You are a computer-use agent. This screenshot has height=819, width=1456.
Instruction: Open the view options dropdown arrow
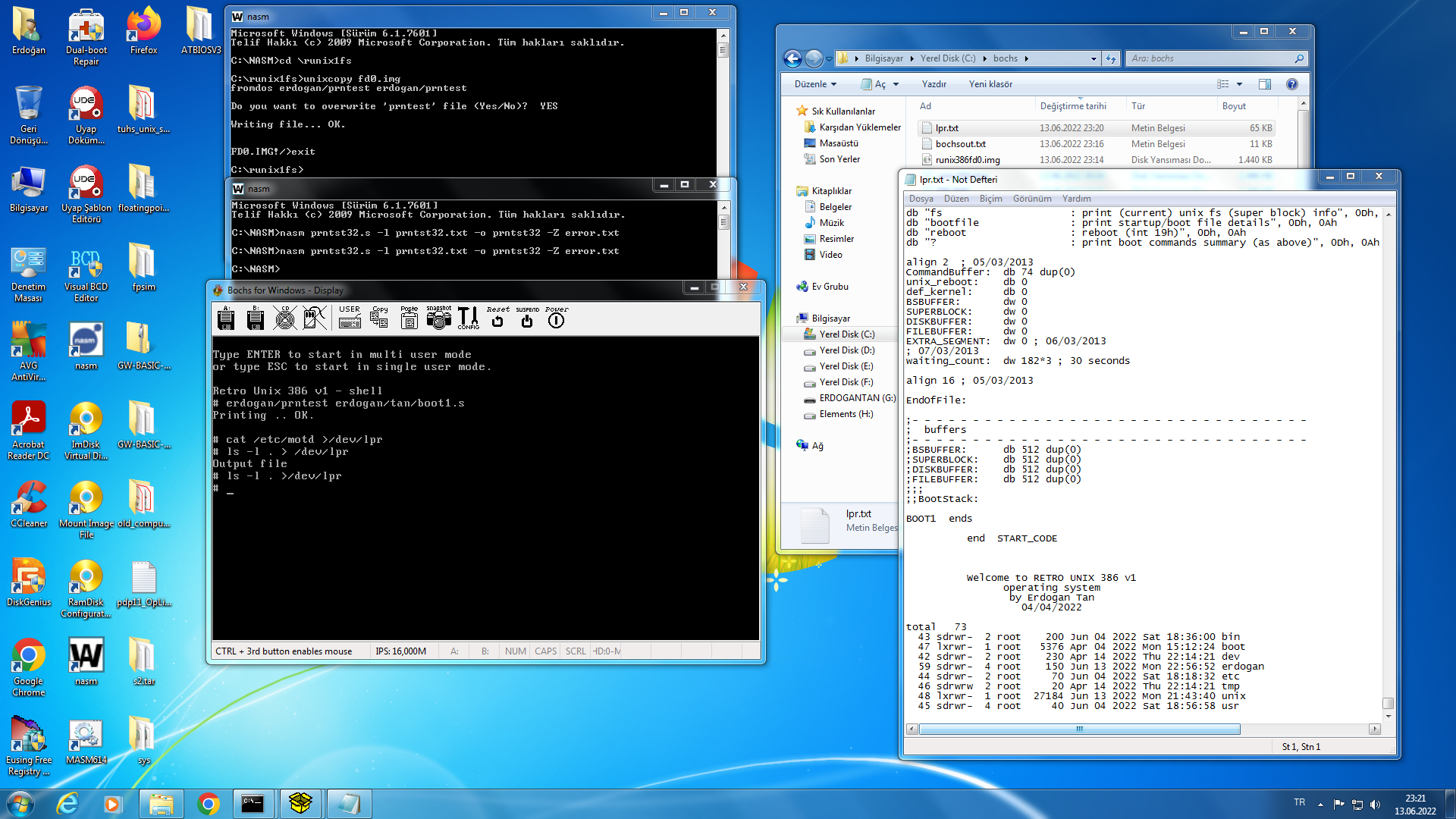pos(1240,84)
